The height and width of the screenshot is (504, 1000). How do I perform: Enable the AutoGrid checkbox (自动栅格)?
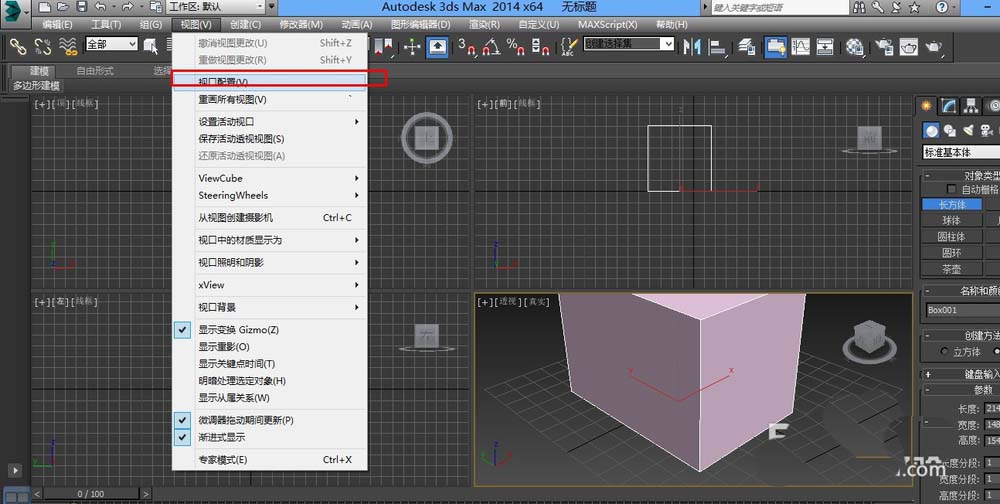click(x=952, y=189)
